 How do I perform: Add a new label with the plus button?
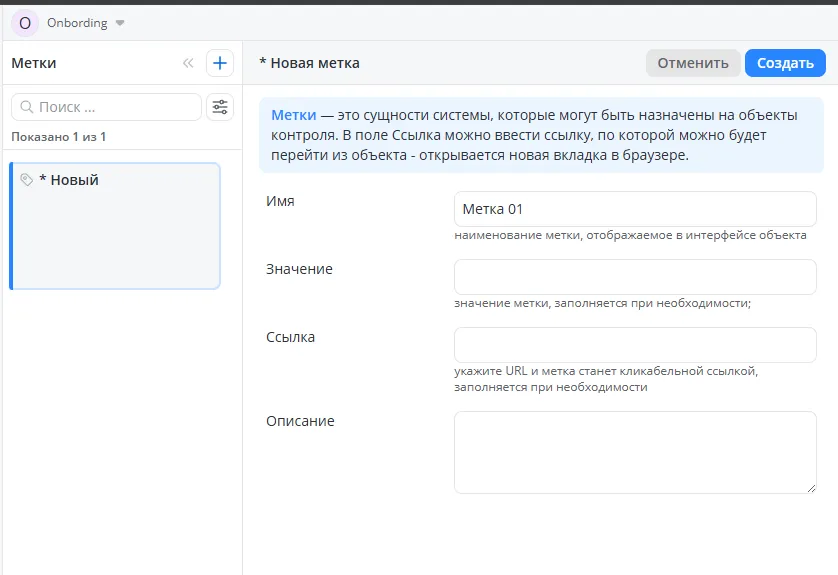[220, 63]
